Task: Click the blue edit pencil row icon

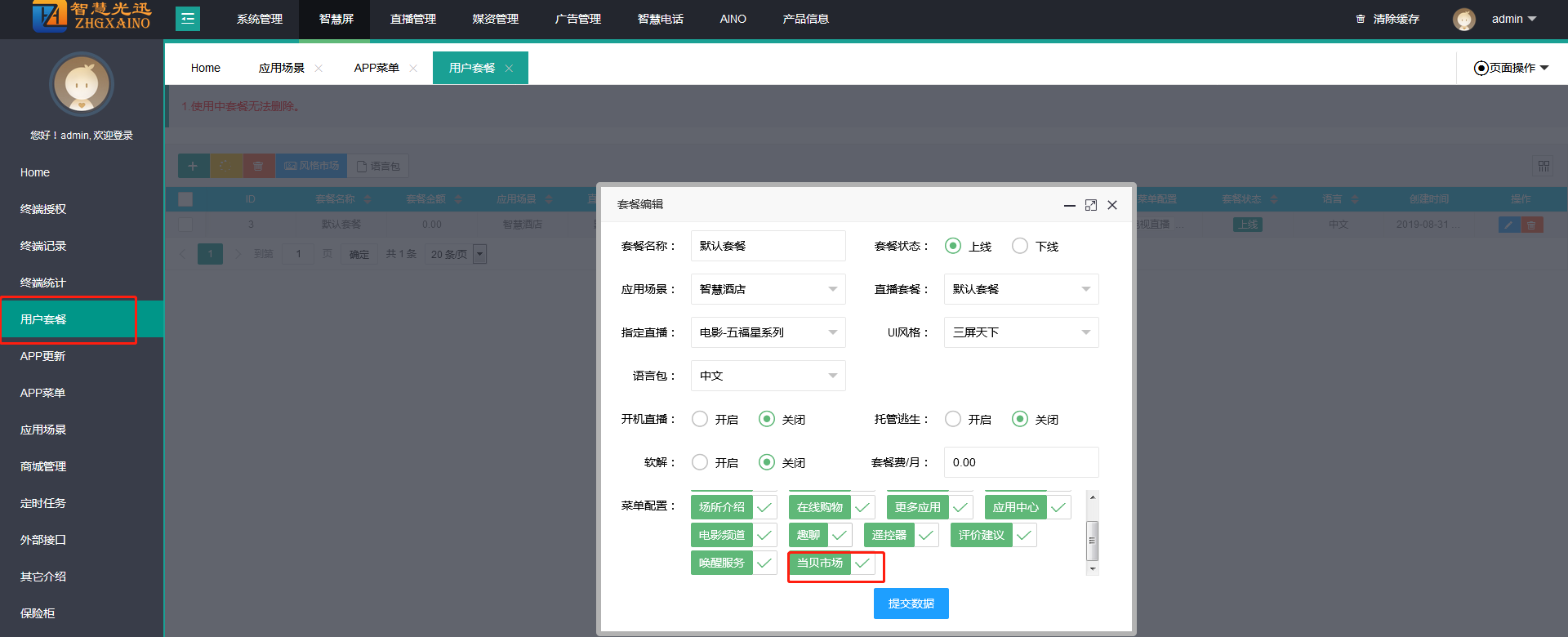Action: click(1508, 225)
